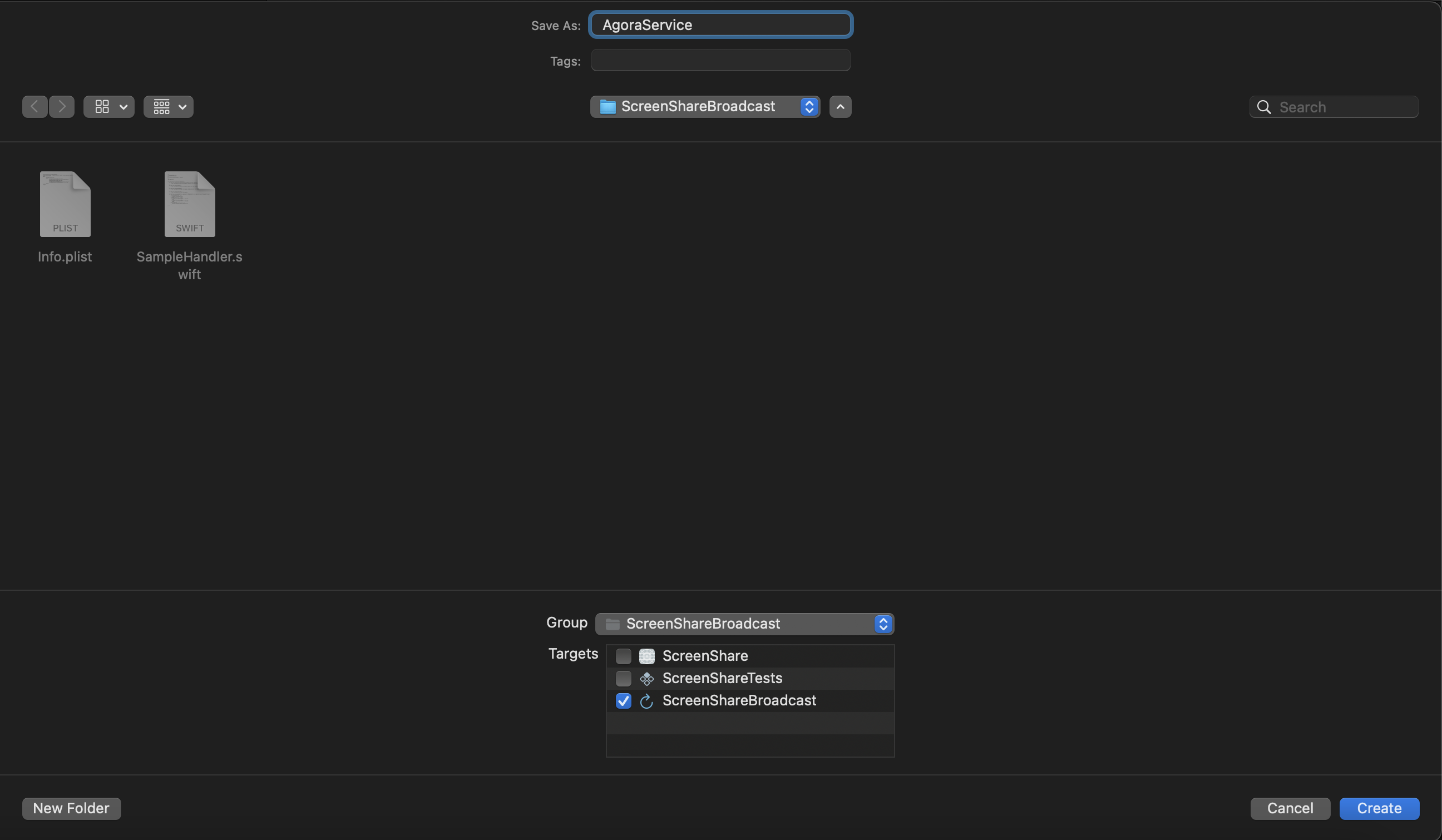The height and width of the screenshot is (840, 1442).
Task: Check the ScreenShareTests target checkbox
Action: 623,678
